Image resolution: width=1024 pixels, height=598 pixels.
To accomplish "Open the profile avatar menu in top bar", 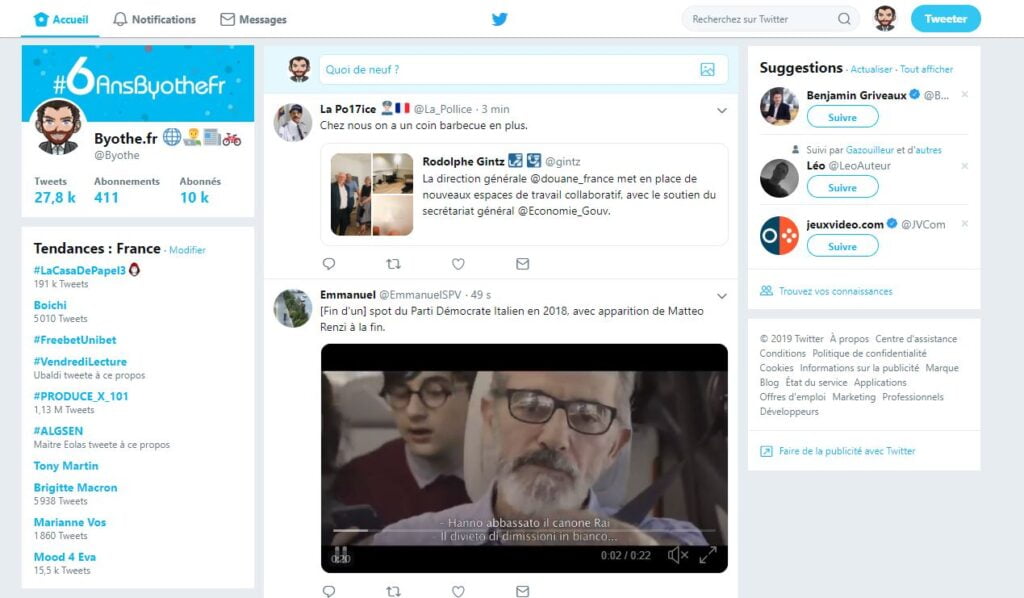I will pyautogui.click(x=885, y=18).
